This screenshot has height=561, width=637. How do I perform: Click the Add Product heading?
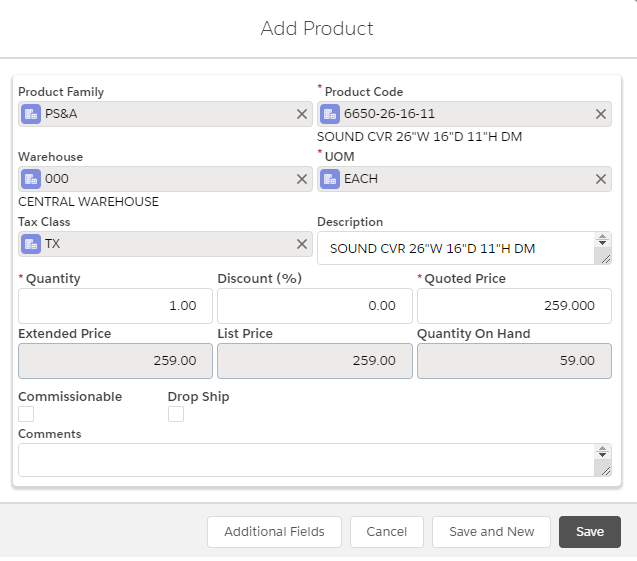click(317, 28)
